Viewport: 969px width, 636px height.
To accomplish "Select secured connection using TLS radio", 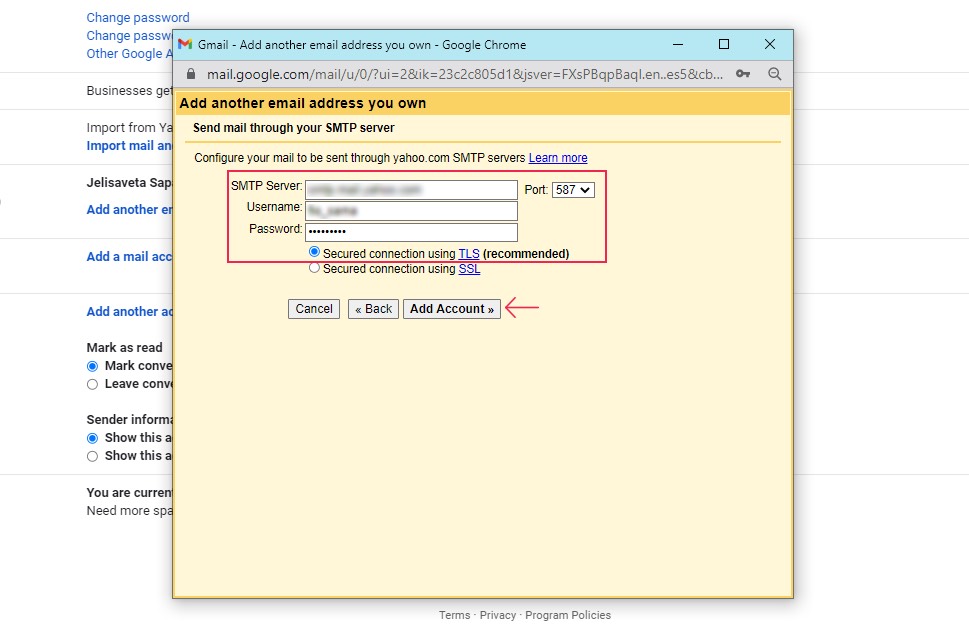I will 315,252.
